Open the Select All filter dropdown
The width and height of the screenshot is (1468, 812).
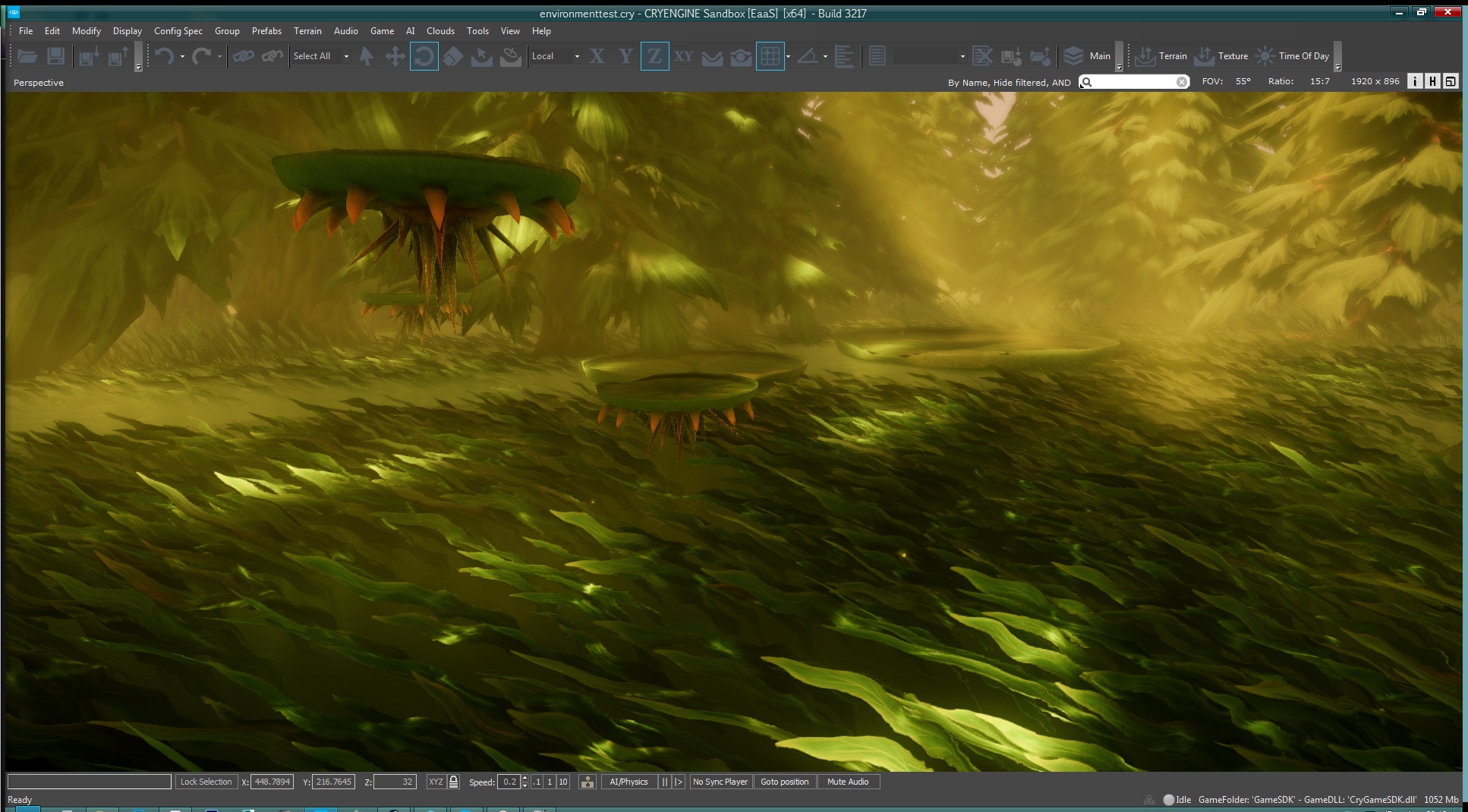point(321,56)
